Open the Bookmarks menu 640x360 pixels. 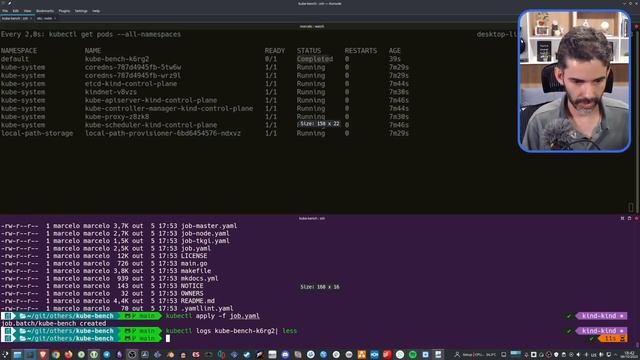coord(45,11)
